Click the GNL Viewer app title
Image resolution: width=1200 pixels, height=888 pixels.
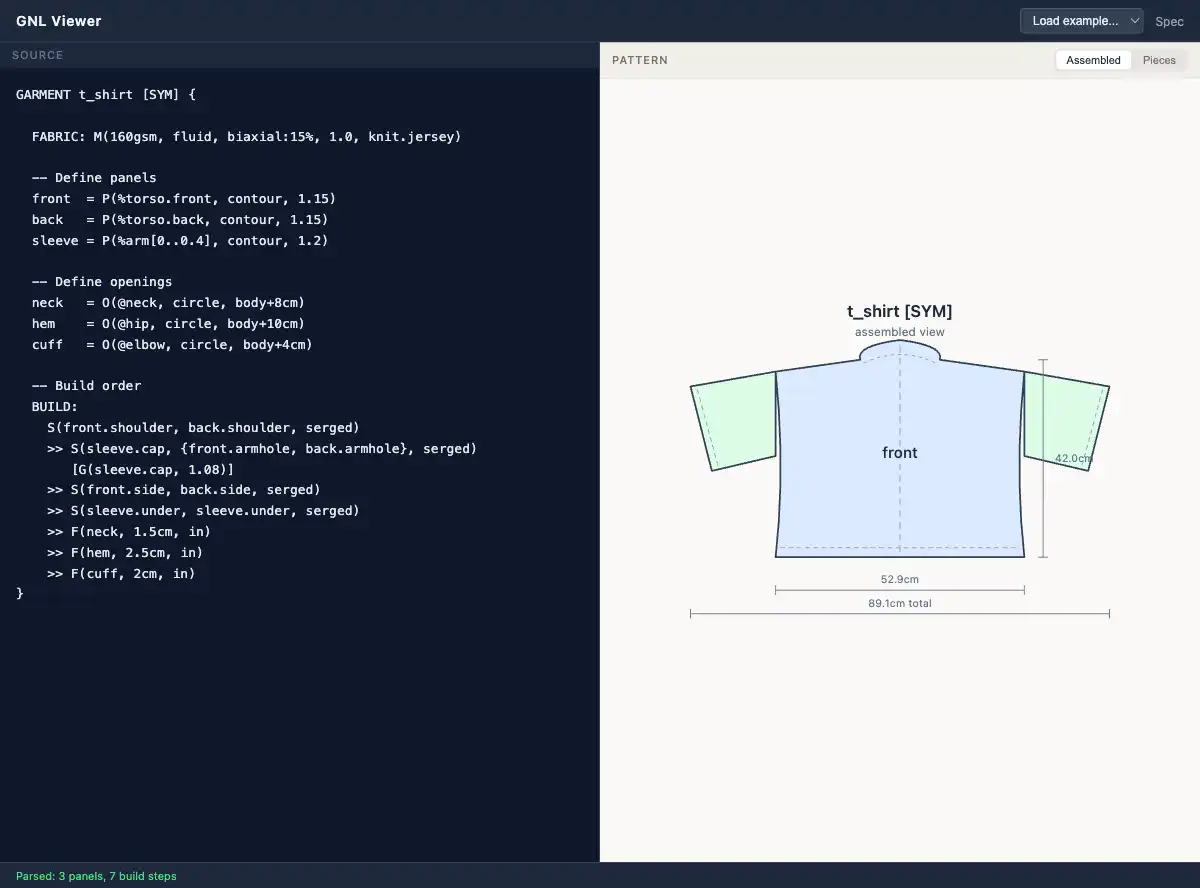58,21
